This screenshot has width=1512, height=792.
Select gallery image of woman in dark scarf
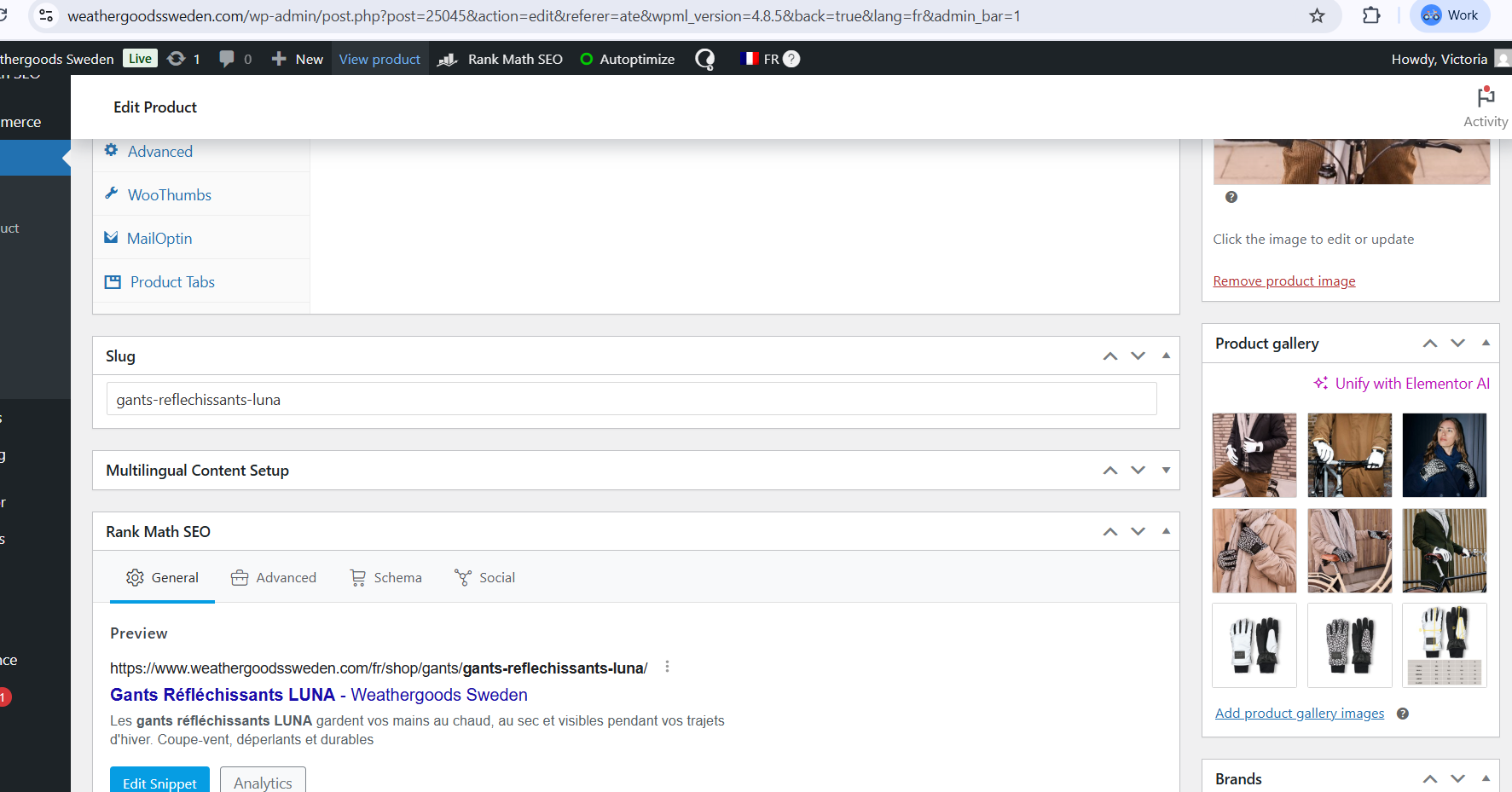[1445, 455]
